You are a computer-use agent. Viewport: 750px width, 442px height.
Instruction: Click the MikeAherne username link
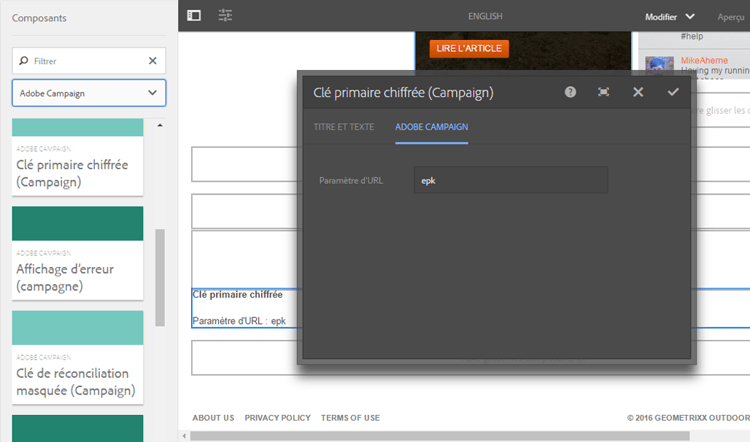704,60
